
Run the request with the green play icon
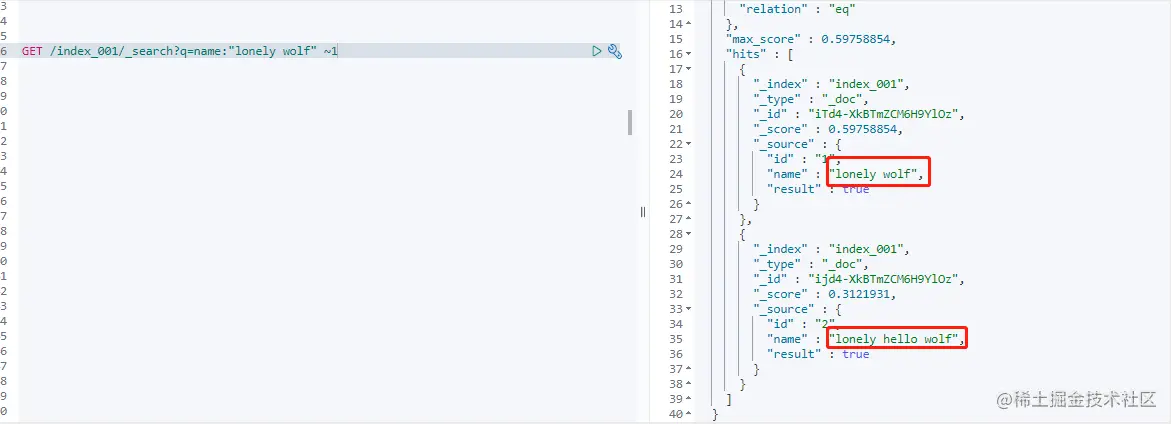click(596, 52)
